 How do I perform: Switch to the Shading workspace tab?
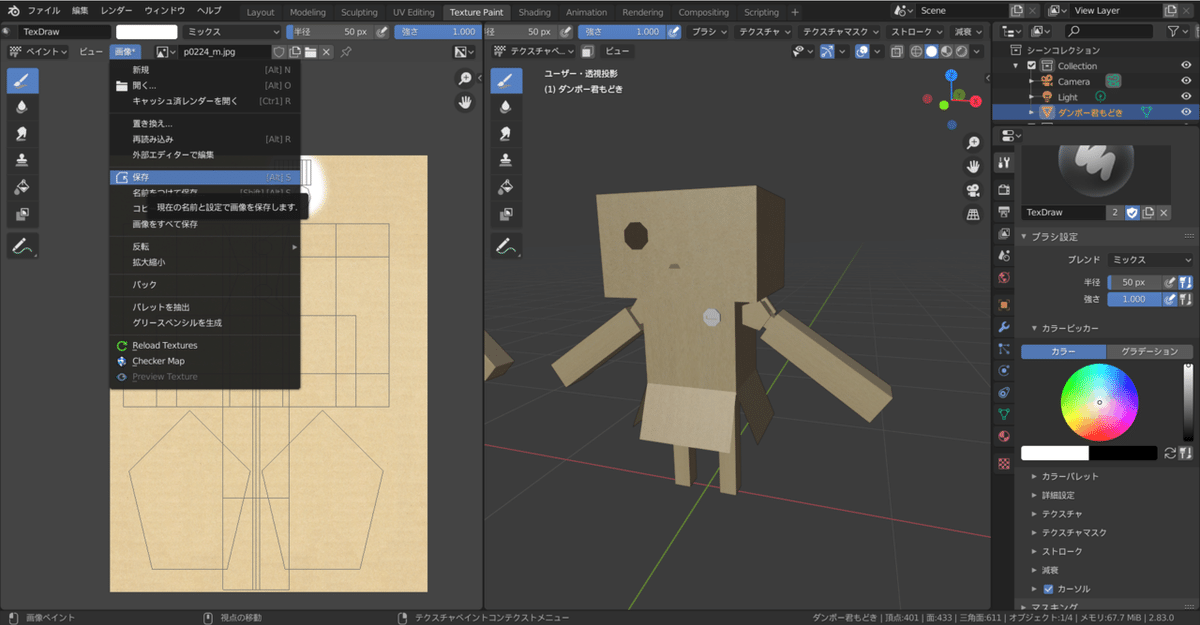click(534, 12)
